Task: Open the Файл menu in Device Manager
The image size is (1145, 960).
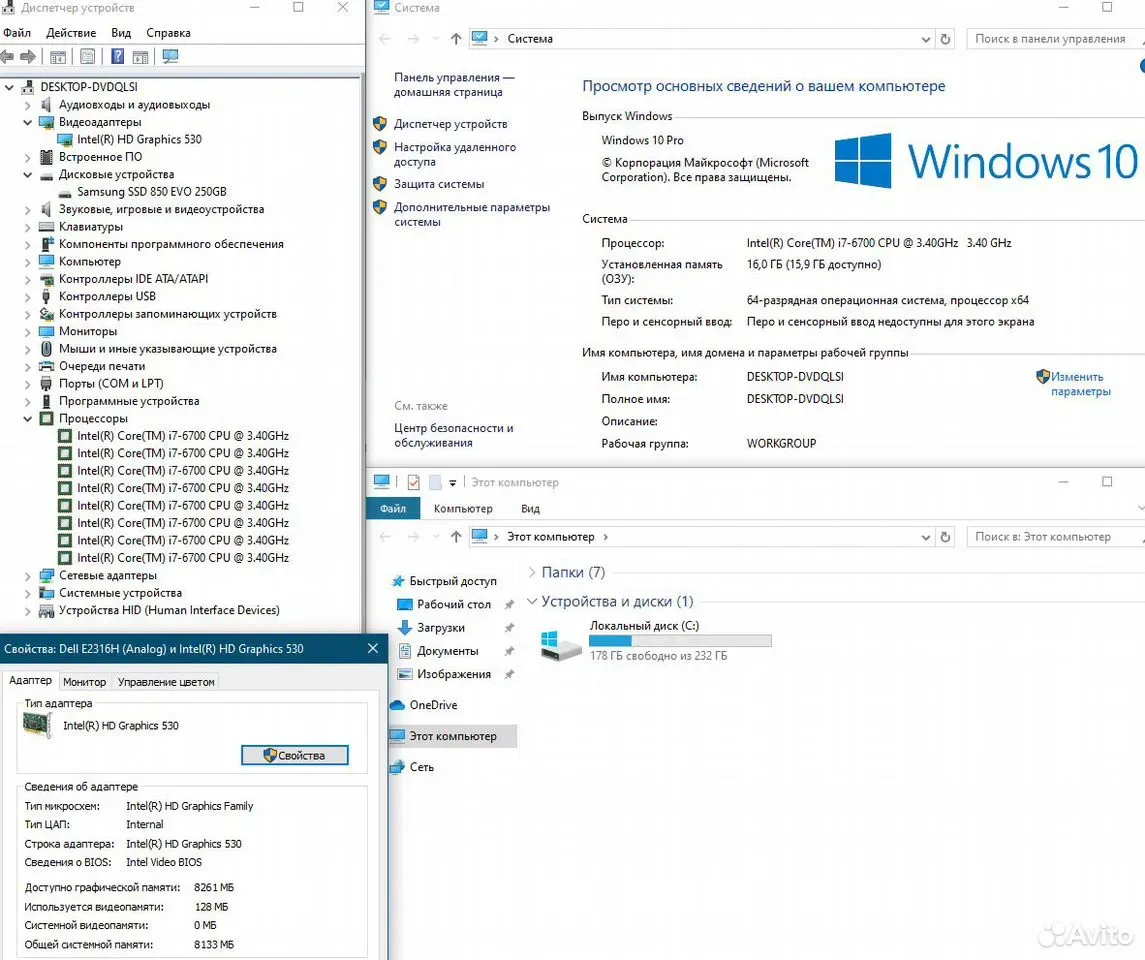Action: 17,33
